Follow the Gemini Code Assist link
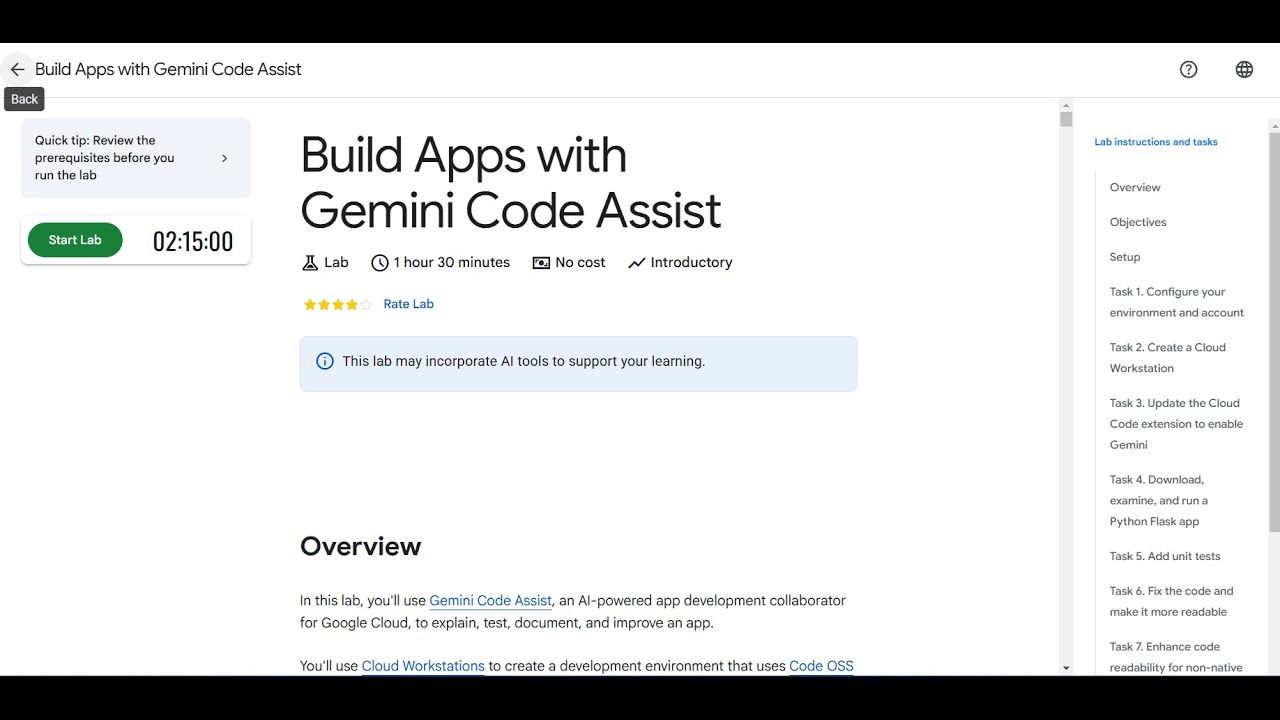This screenshot has height=720, width=1280. 490,601
